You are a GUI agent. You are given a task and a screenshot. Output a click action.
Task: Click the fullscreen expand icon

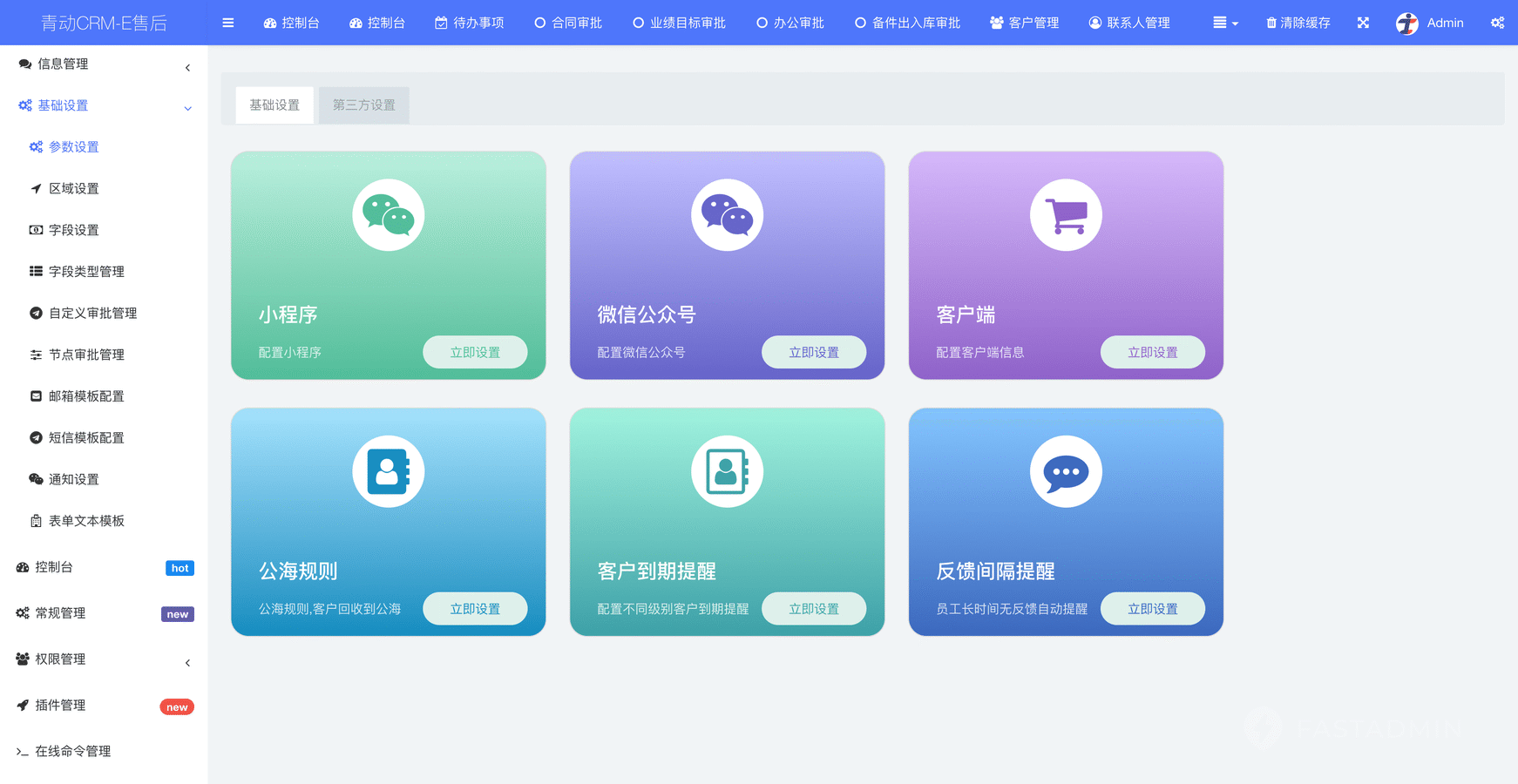point(1363,23)
